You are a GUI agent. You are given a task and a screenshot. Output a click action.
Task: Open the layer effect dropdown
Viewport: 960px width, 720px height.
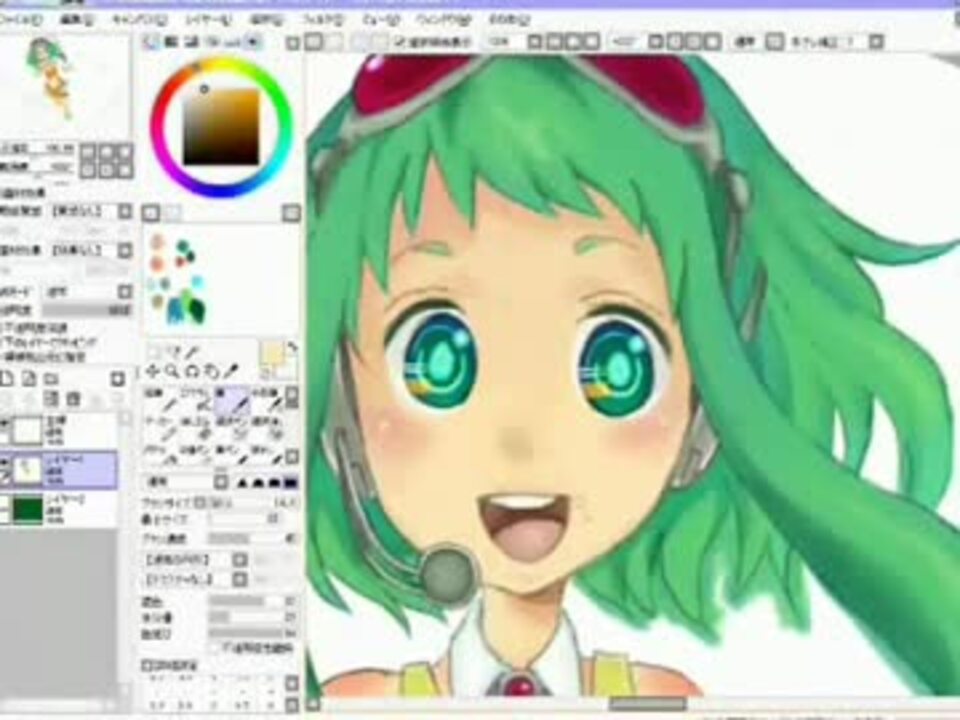click(124, 250)
